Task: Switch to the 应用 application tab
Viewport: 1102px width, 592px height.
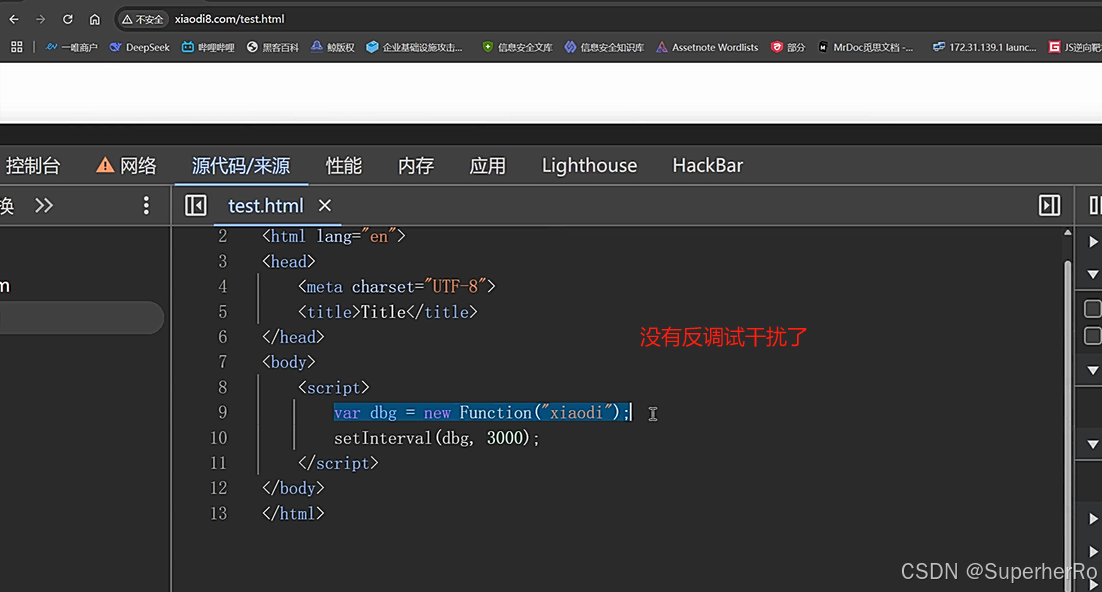Action: [488, 166]
